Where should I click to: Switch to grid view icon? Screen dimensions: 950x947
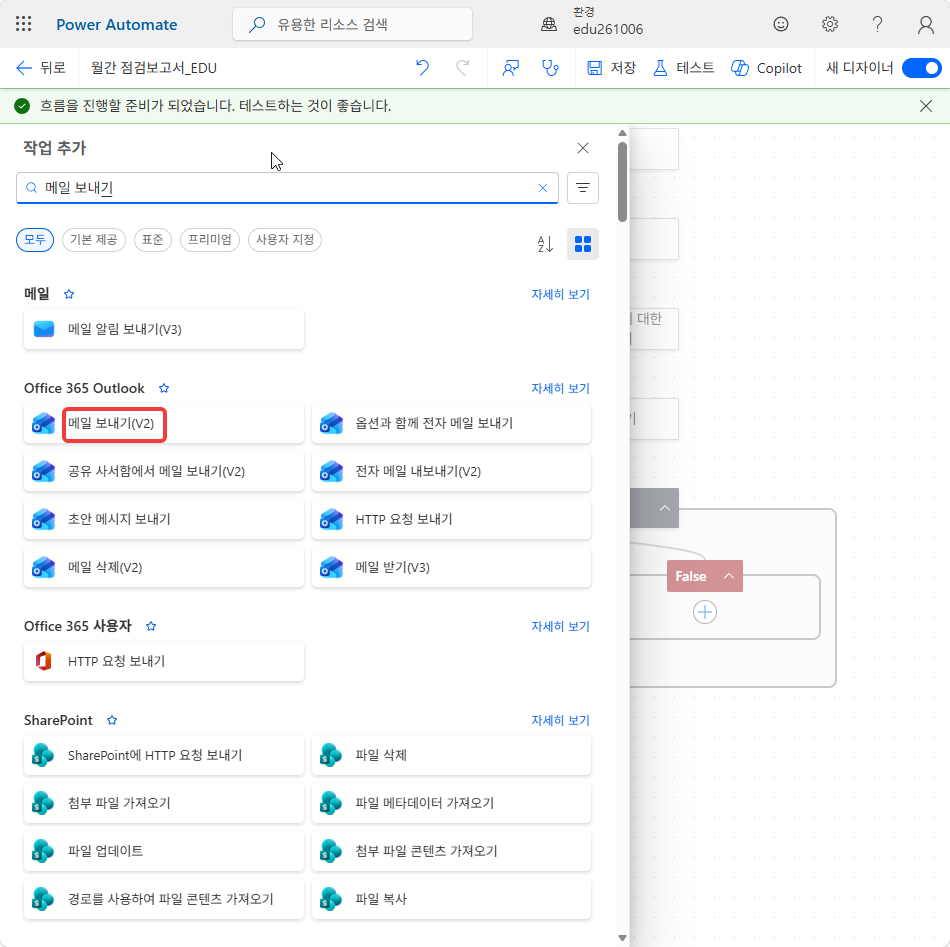583,244
